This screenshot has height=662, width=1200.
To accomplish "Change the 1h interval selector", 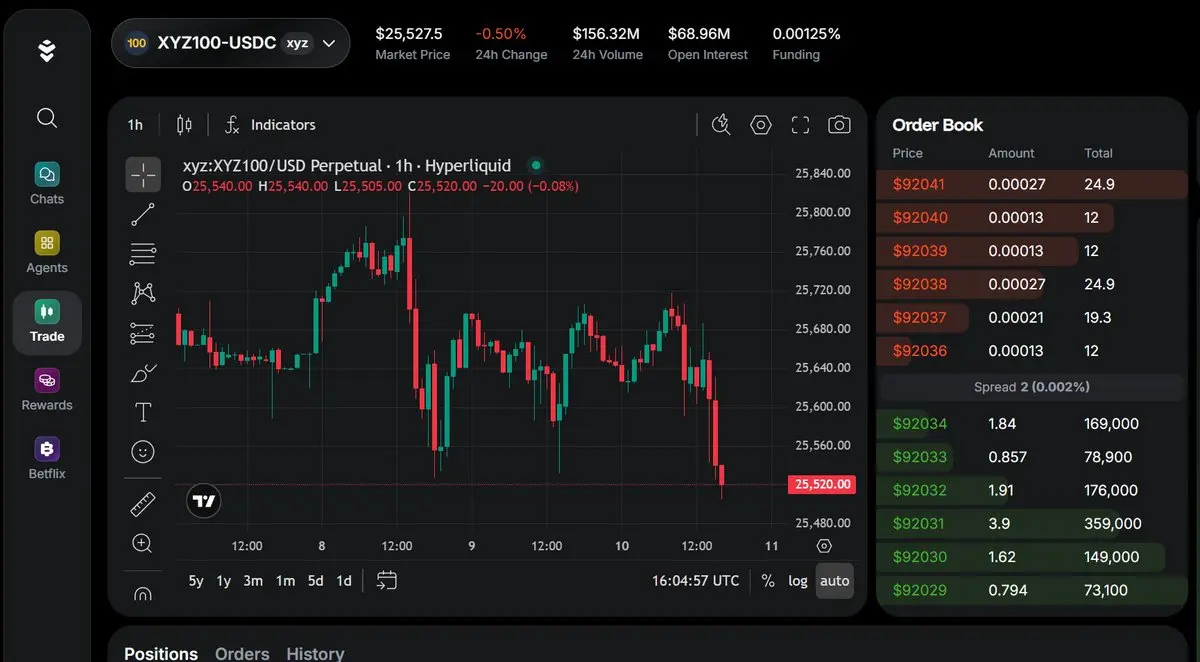I will pyautogui.click(x=135, y=125).
